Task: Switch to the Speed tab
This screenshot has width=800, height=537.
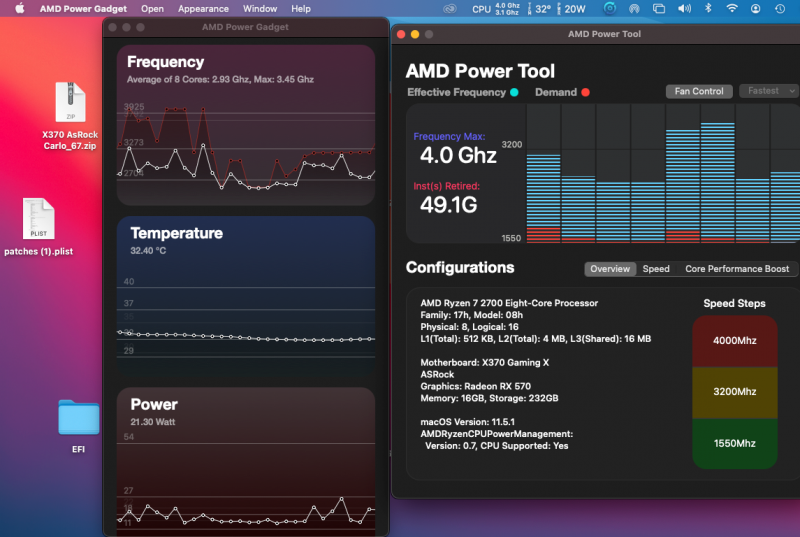Action: pyautogui.click(x=656, y=269)
